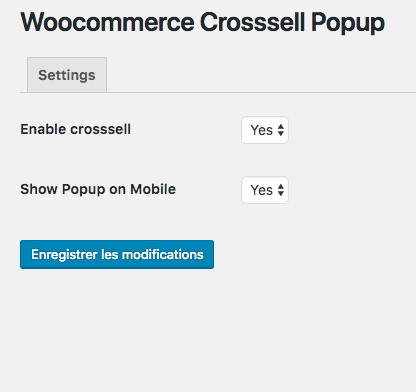Screen dimensions: 416x392
Task: Click the up-down arrows of Enable crosssell select
Action: click(x=281, y=130)
